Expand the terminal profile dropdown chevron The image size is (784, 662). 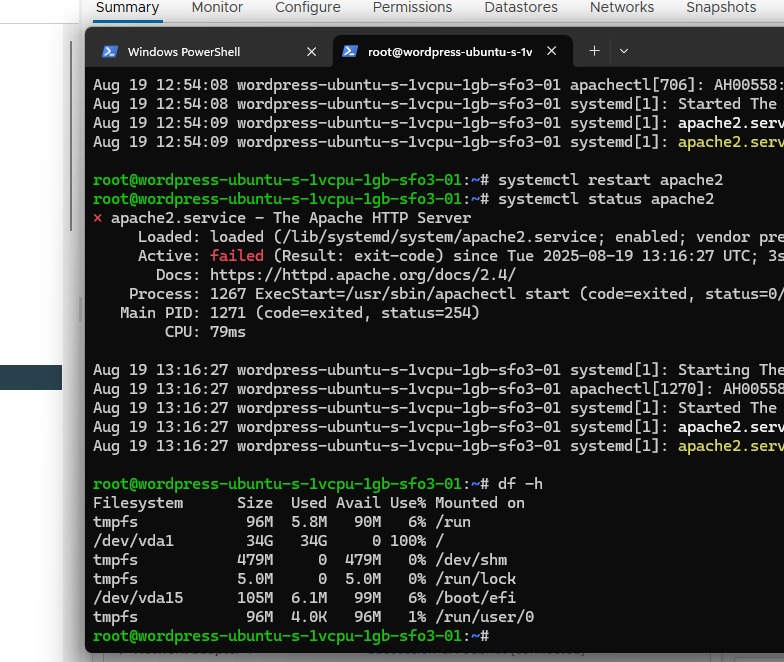(x=624, y=51)
